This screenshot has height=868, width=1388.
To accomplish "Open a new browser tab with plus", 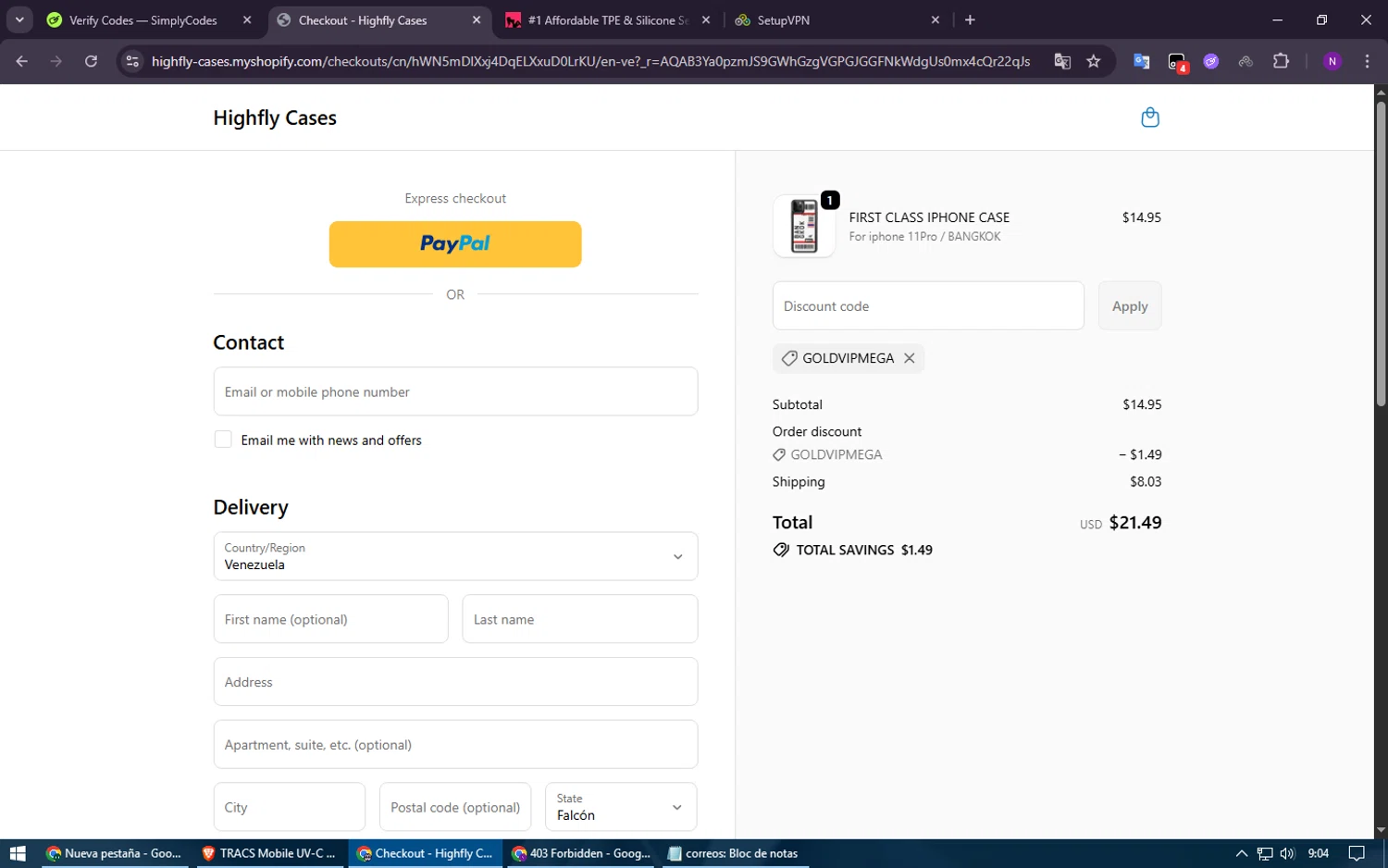I will [970, 19].
